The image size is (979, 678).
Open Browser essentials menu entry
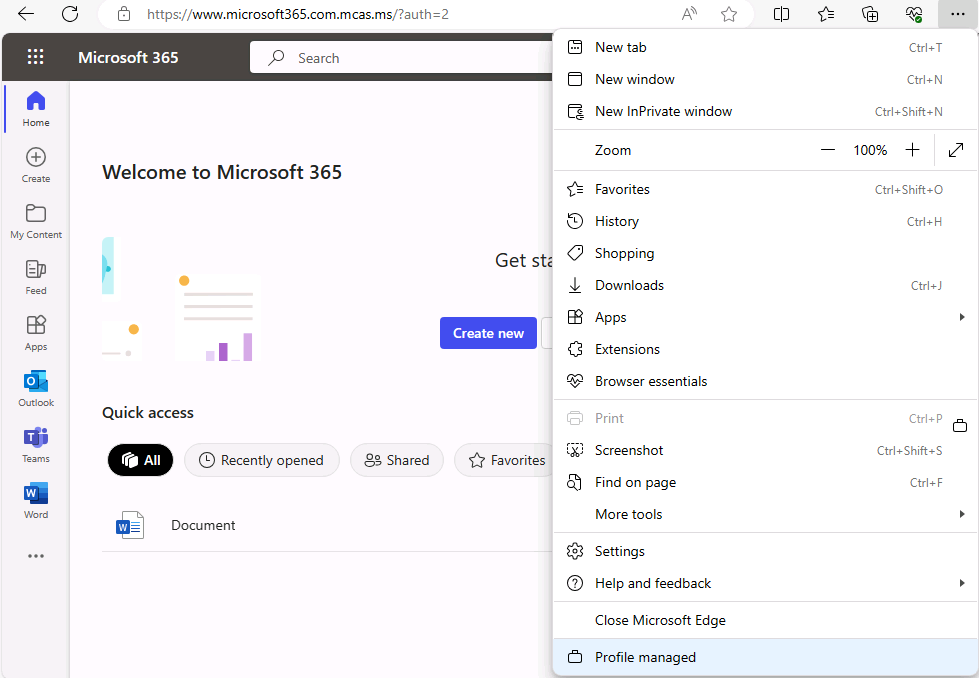tap(765, 381)
